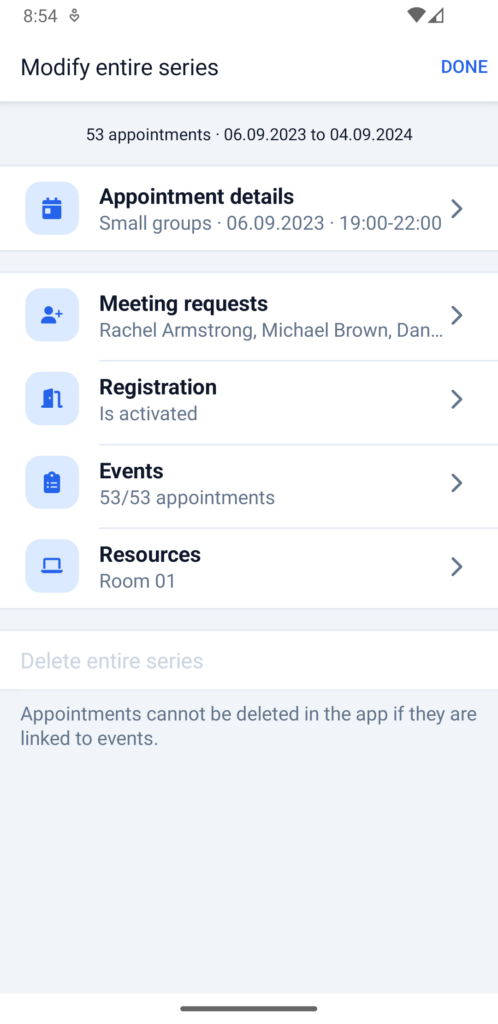Tap the Wi-Fi status icon
The image size is (498, 1024).
[416, 16]
